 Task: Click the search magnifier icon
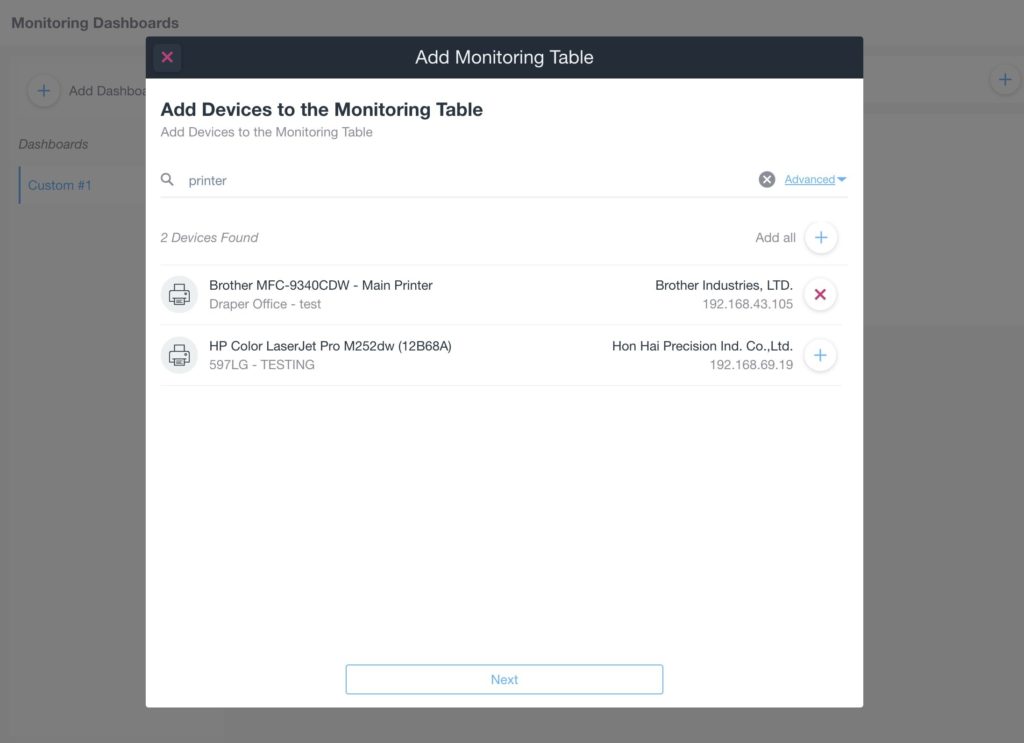[167, 180]
